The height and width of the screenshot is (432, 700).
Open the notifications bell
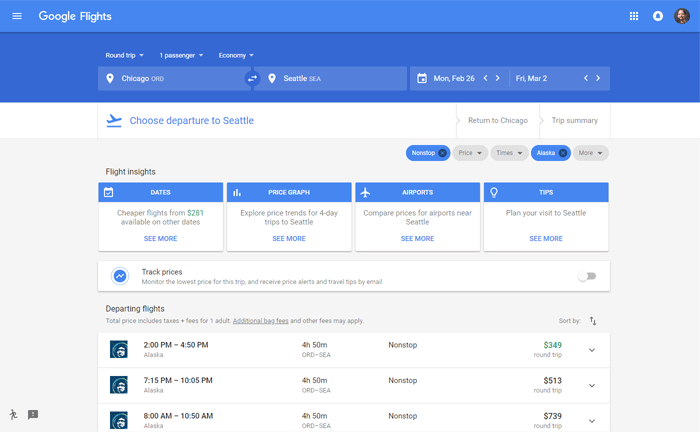658,16
